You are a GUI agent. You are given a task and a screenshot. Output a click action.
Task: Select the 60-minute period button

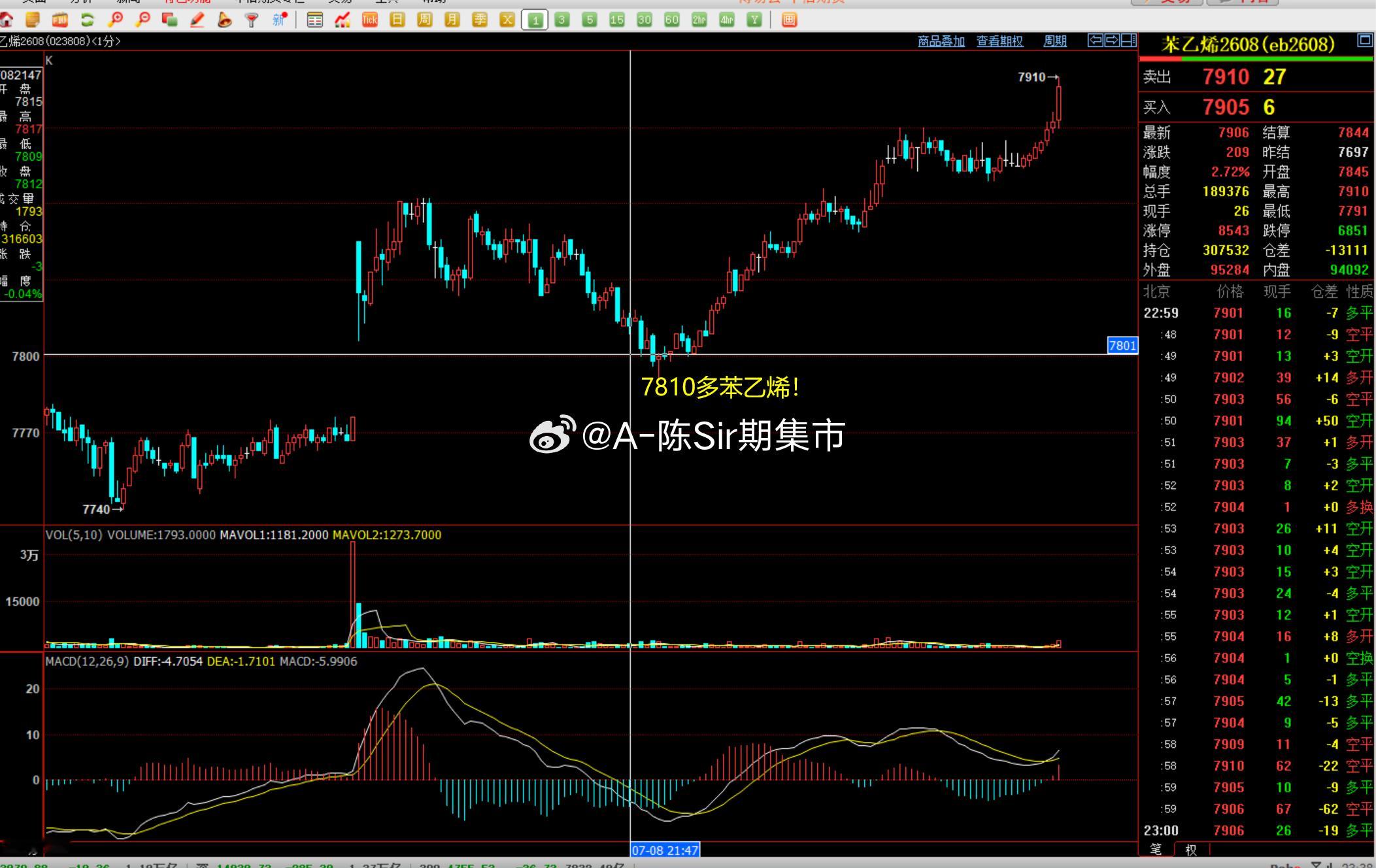click(672, 20)
